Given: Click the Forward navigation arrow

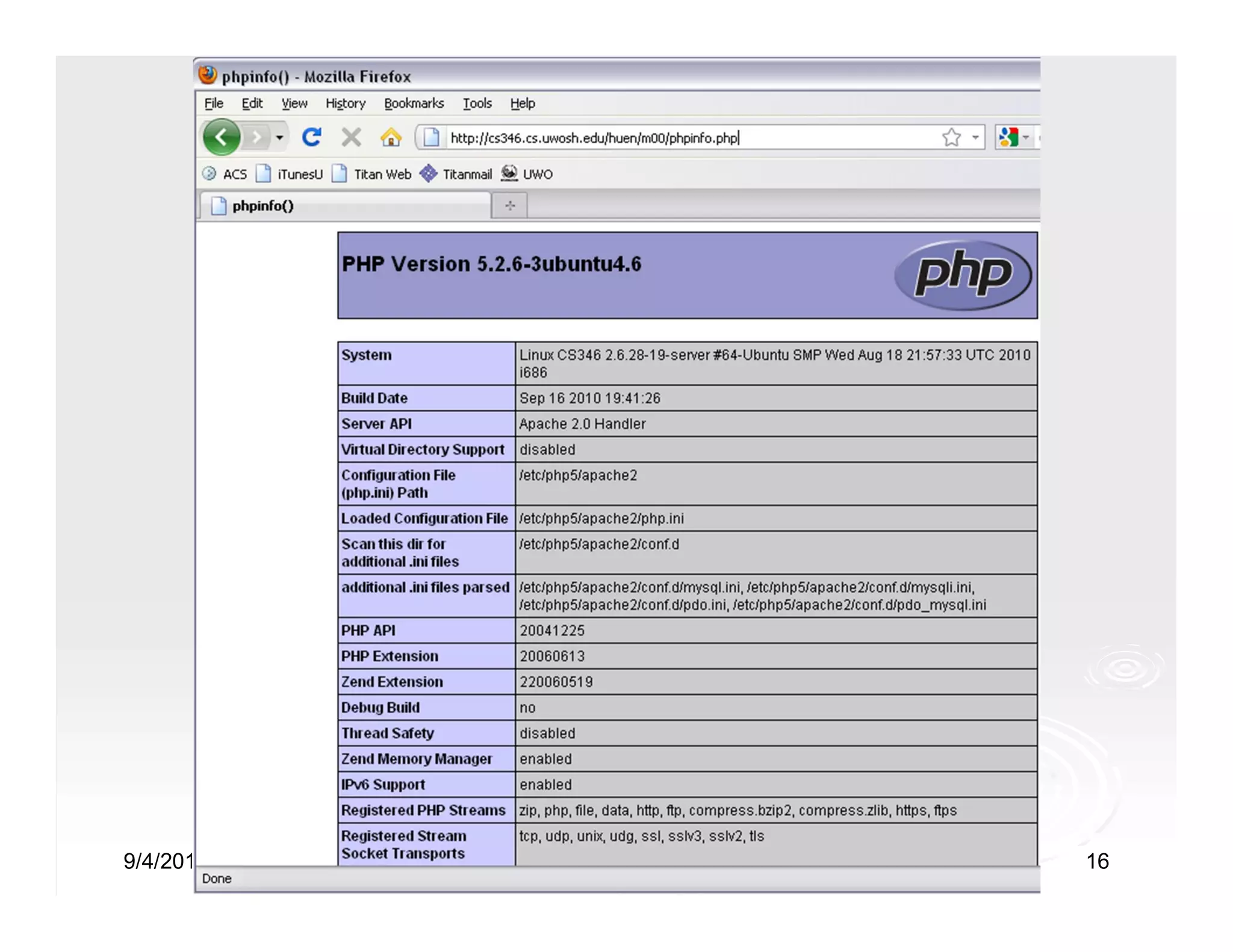Looking at the screenshot, I should (258, 138).
